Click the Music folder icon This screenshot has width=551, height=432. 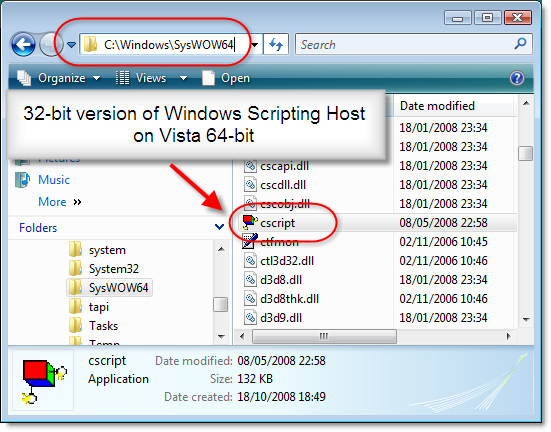click(x=22, y=180)
